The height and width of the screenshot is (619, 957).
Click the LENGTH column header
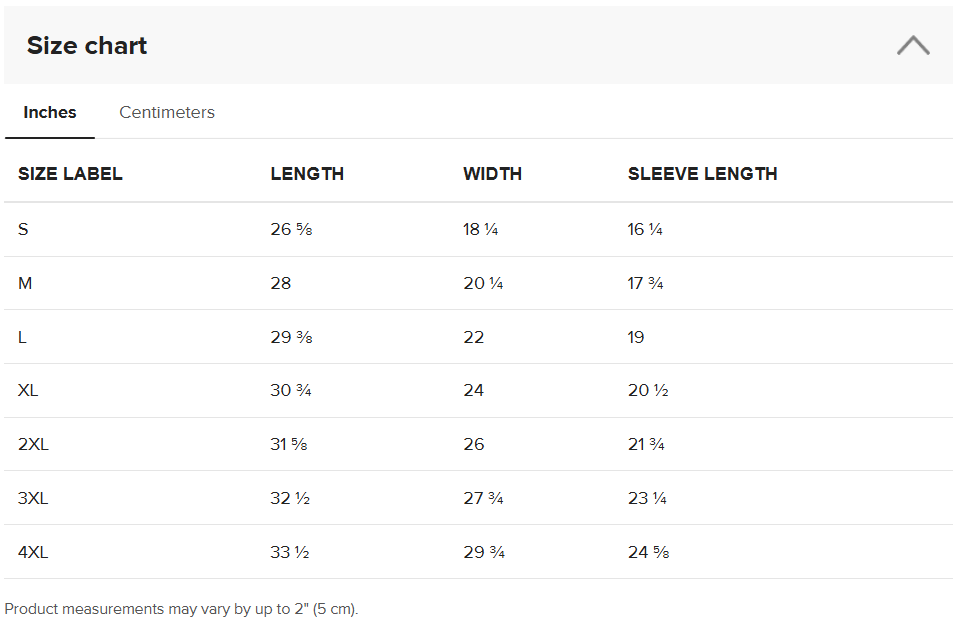(x=307, y=174)
